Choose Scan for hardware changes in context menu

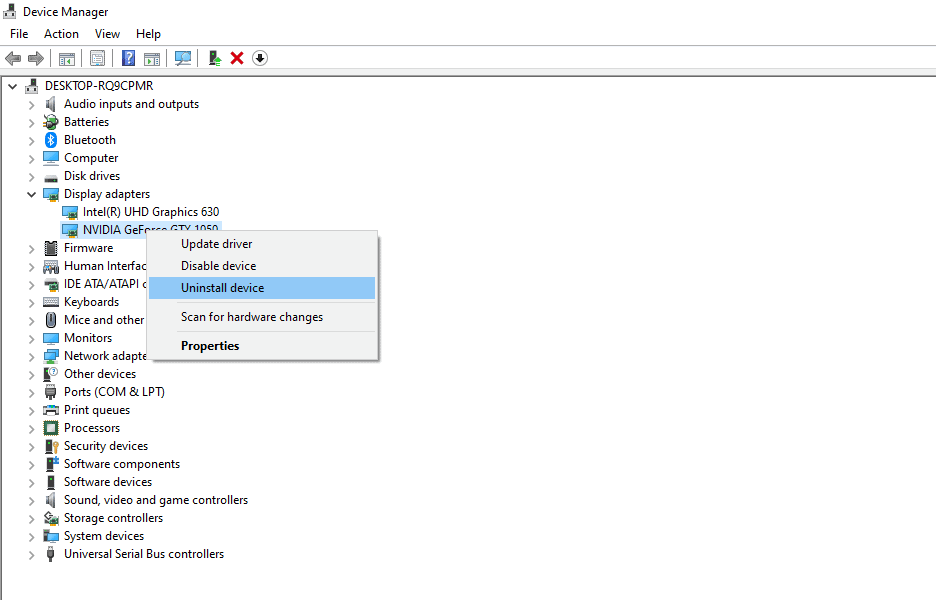[262, 317]
